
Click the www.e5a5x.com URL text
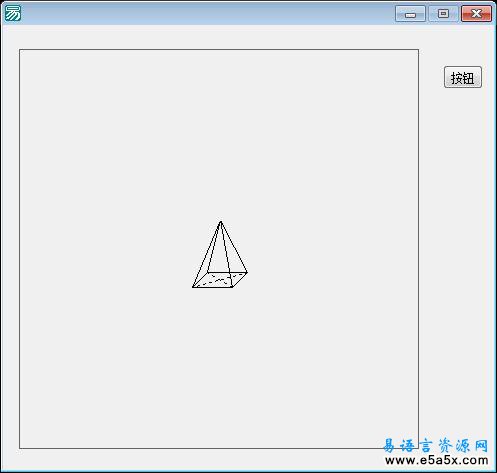tap(436, 461)
